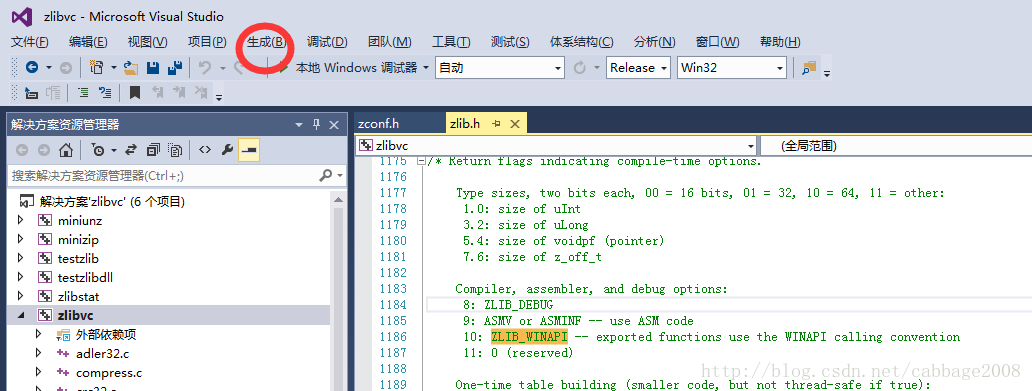Screen dimensions: 1032x391
Task: Open the 自动 debug target dropdown
Action: click(x=500, y=67)
